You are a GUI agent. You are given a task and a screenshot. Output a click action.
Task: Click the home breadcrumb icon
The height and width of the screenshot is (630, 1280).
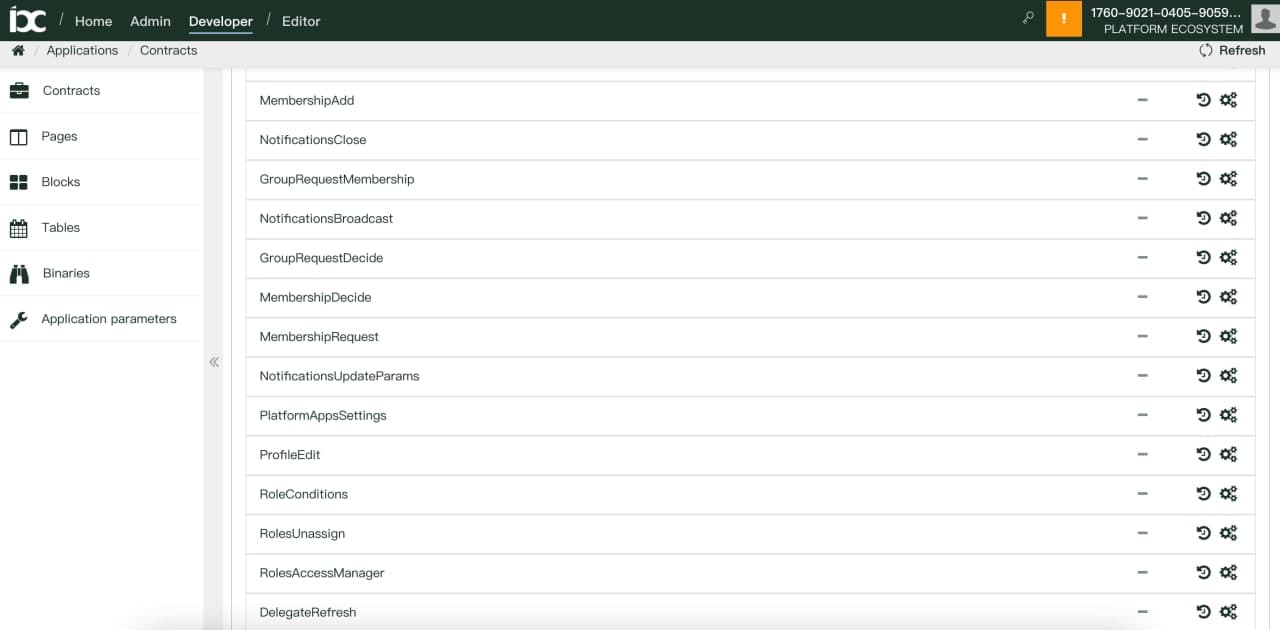pos(18,50)
